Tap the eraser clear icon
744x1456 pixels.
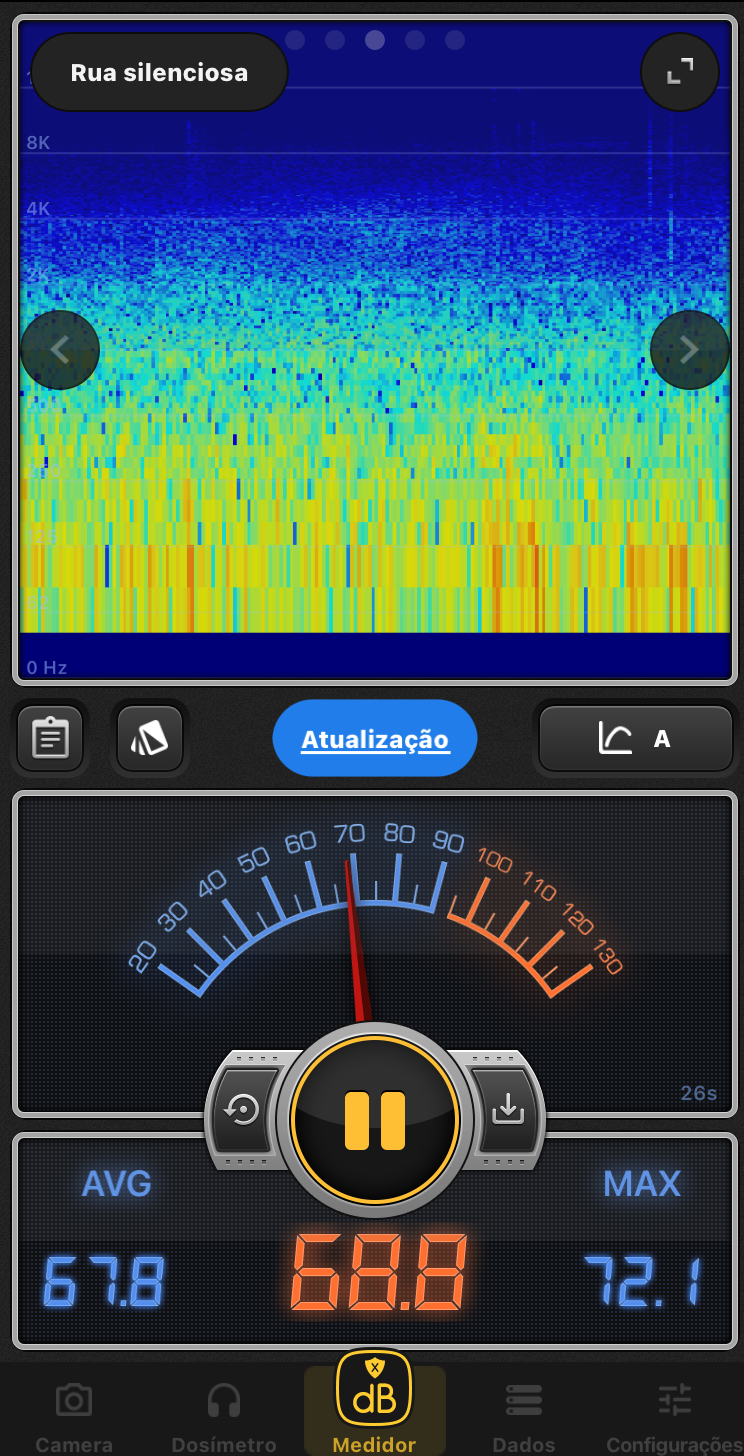coord(150,739)
